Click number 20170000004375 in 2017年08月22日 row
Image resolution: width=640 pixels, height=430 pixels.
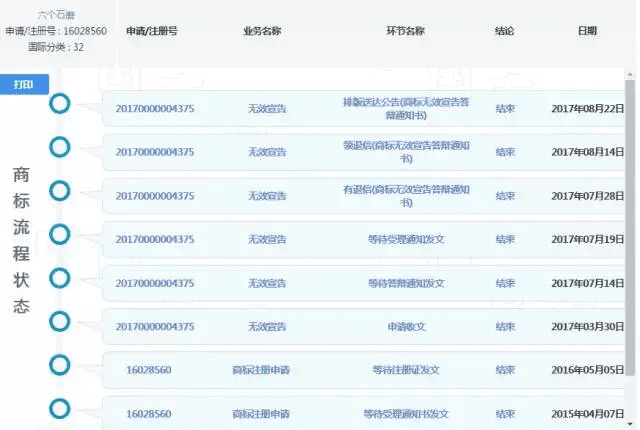[x=155, y=109]
